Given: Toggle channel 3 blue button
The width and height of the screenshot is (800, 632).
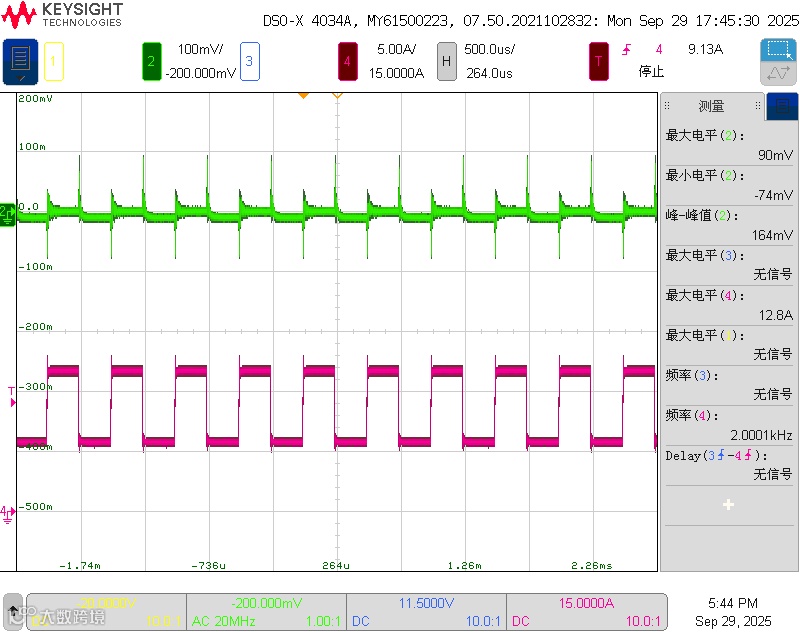Looking at the screenshot, I should (249, 61).
